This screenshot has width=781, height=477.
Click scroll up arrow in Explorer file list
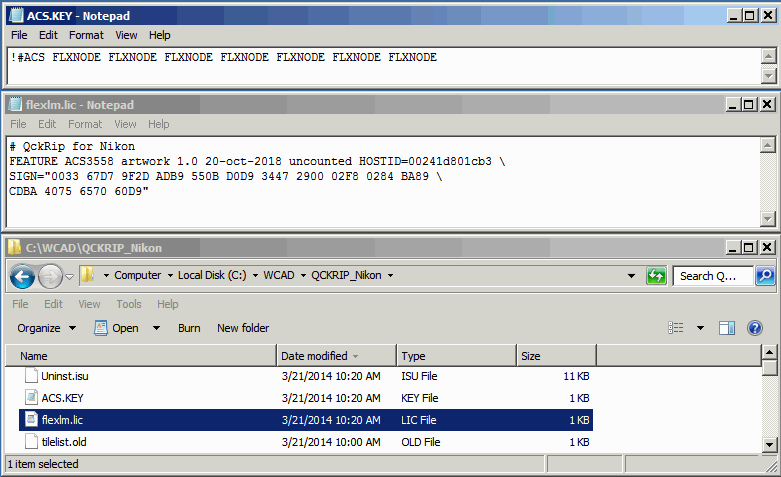tap(770, 353)
